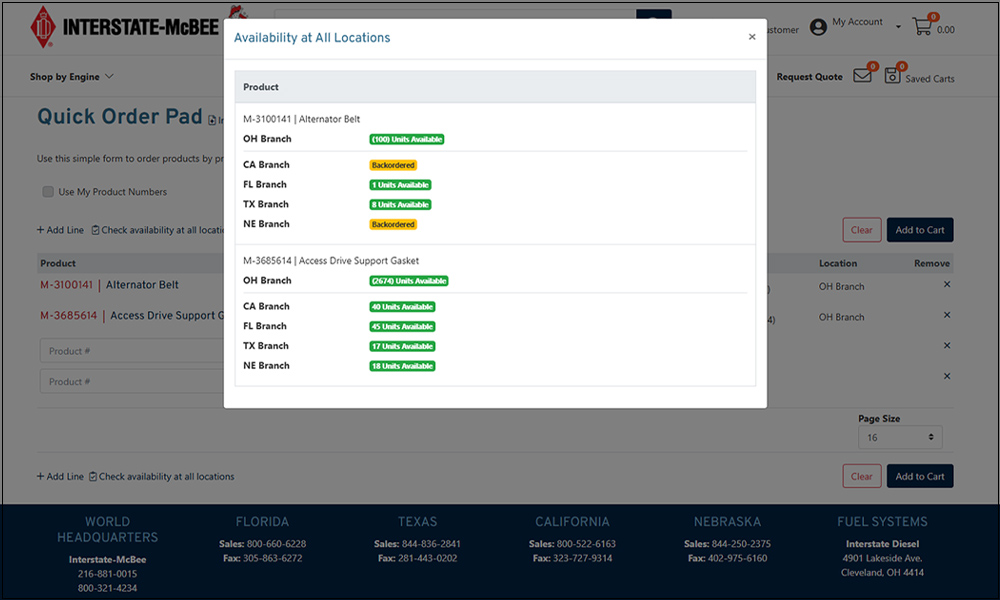Click the Location column header
Screen dimensions: 1000x600
coord(838,263)
